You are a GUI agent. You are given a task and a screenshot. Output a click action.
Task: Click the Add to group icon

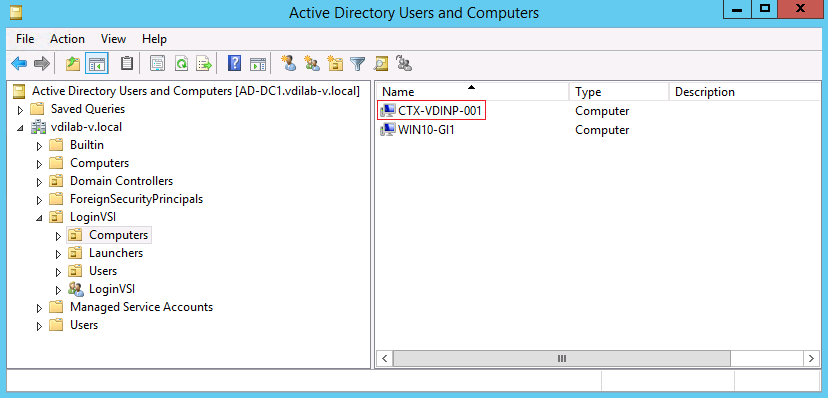pos(404,64)
